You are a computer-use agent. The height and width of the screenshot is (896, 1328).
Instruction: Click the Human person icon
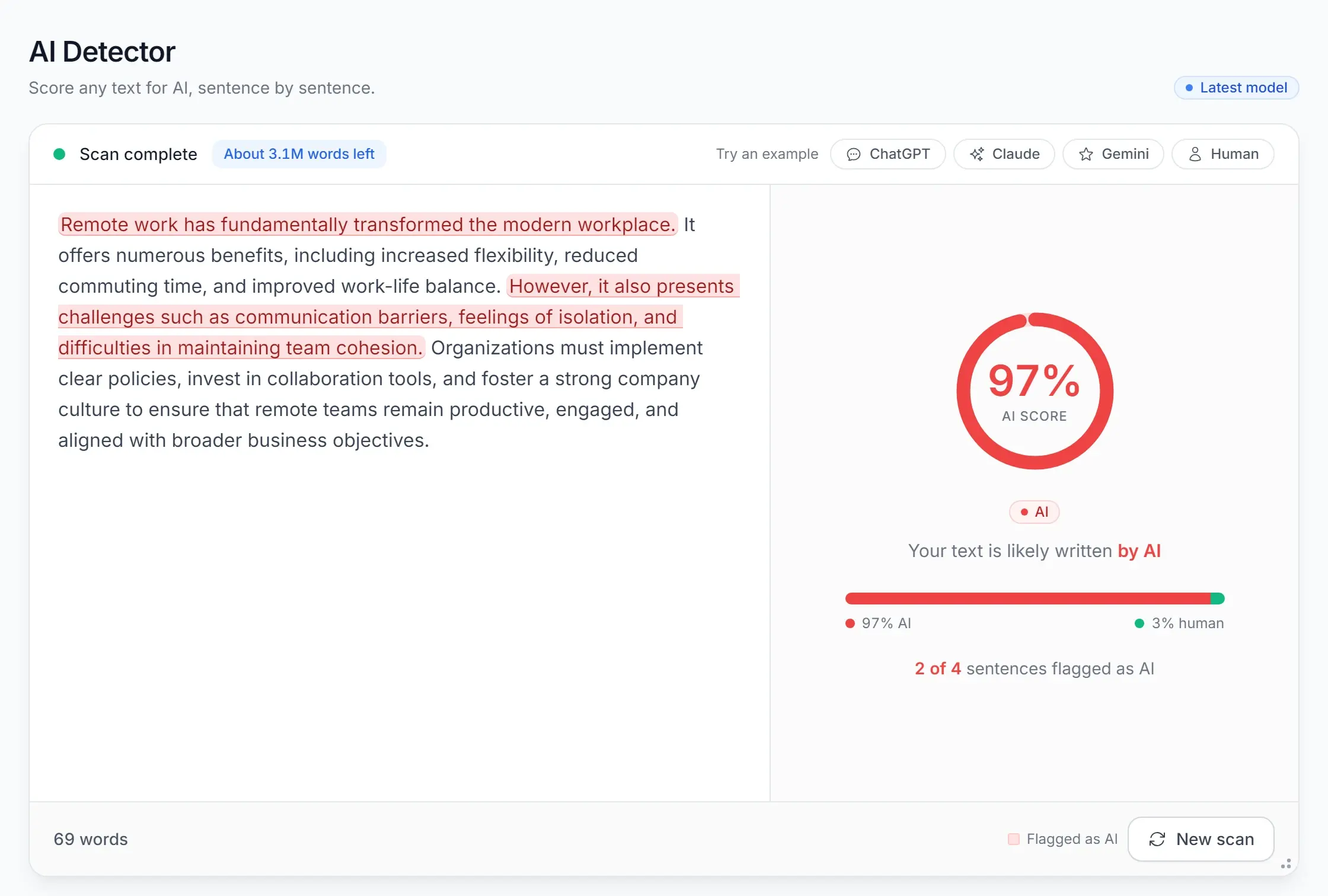coord(1195,154)
